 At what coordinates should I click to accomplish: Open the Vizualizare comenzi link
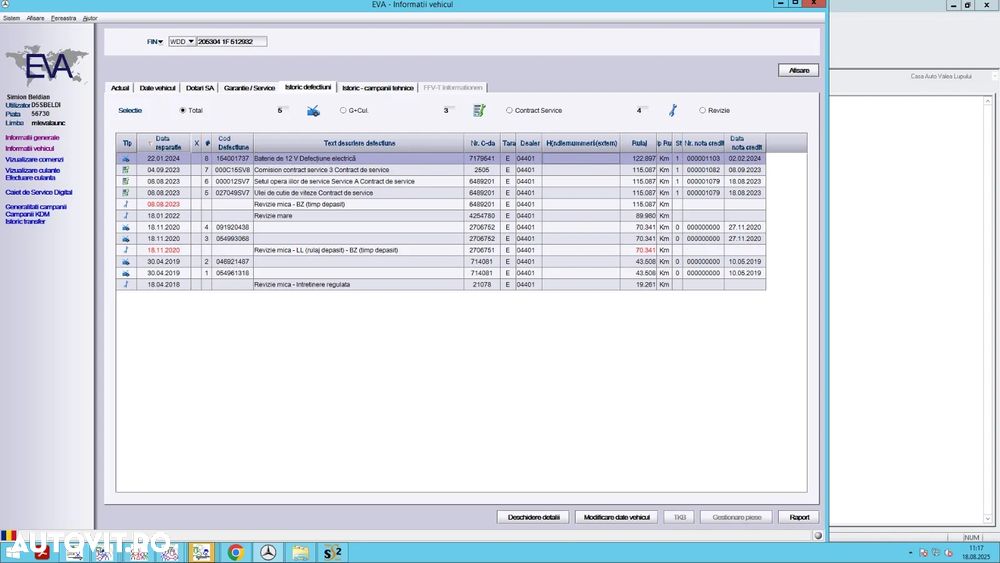[34, 159]
